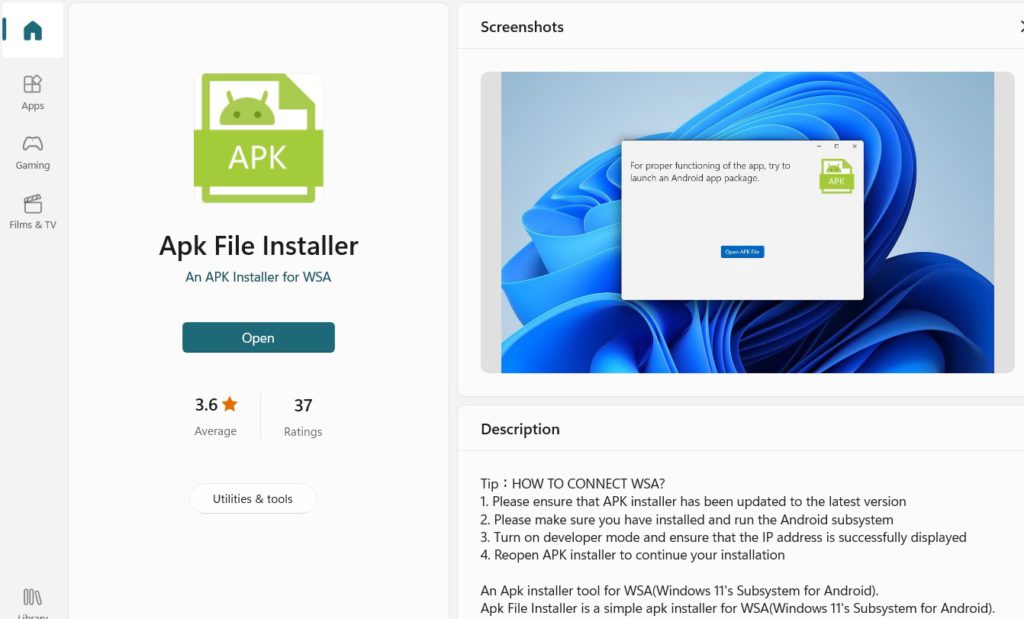Click the Open button for Apk File Installer
Viewport: 1024px width, 619px height.
pyautogui.click(x=259, y=338)
